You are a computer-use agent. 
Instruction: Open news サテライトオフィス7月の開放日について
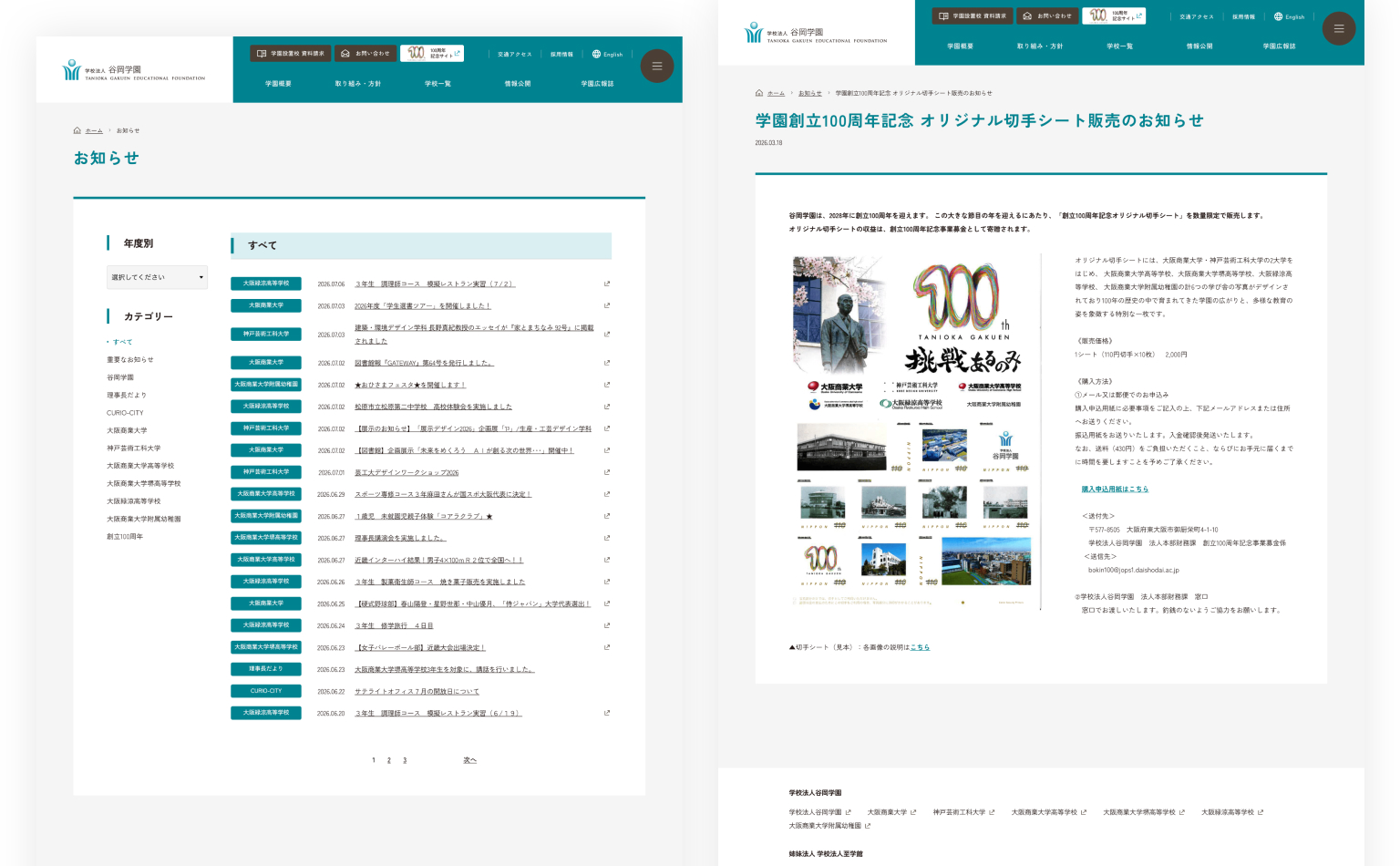pyautogui.click(x=417, y=691)
